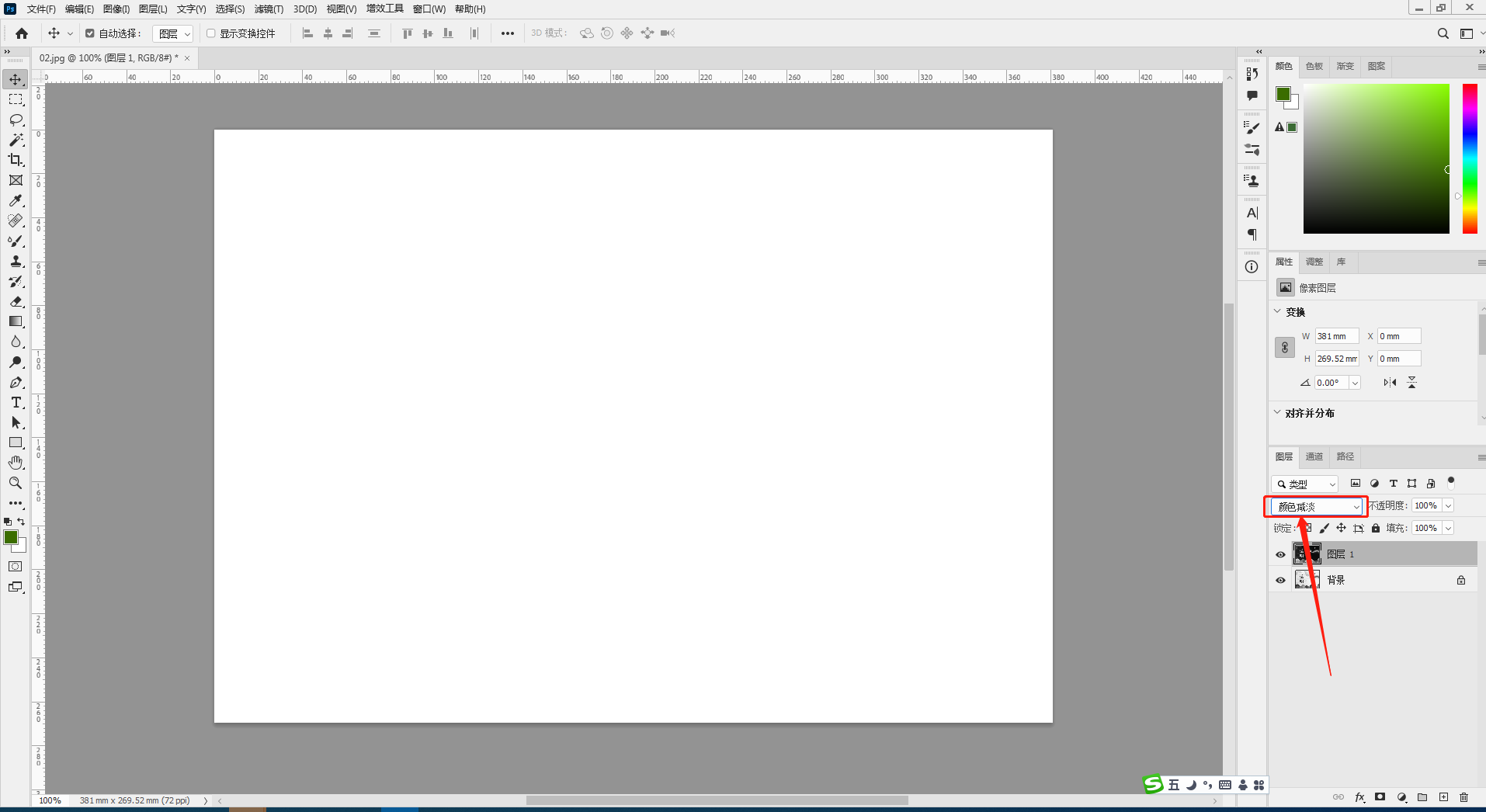Viewport: 1486px width, 812px height.
Task: Select the Zoom tool
Action: click(16, 483)
